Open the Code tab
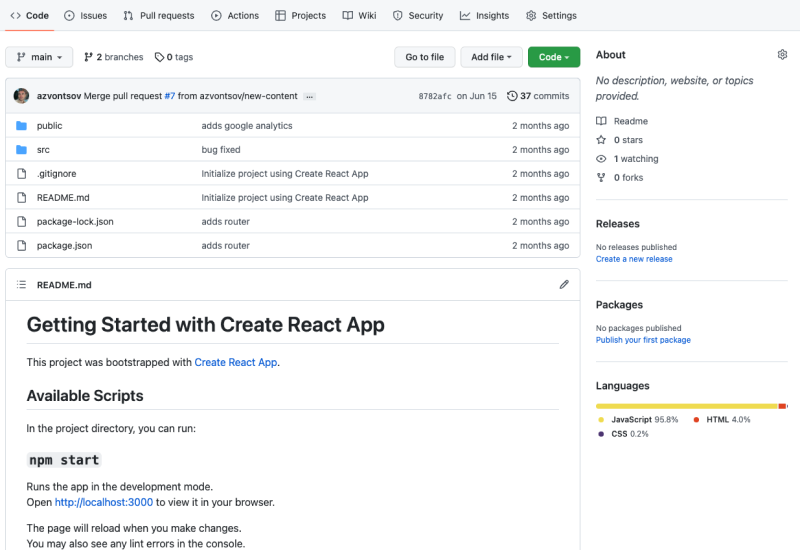The height and width of the screenshot is (550, 801). pyautogui.click(x=30, y=15)
